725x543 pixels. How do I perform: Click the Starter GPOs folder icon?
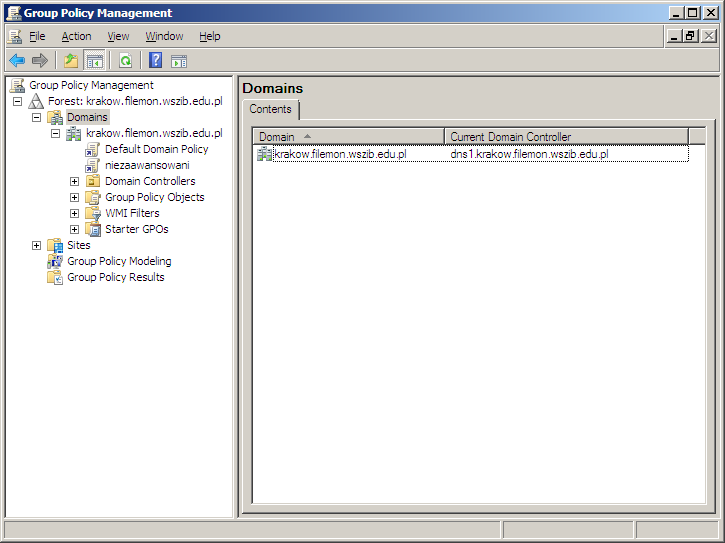tap(93, 229)
